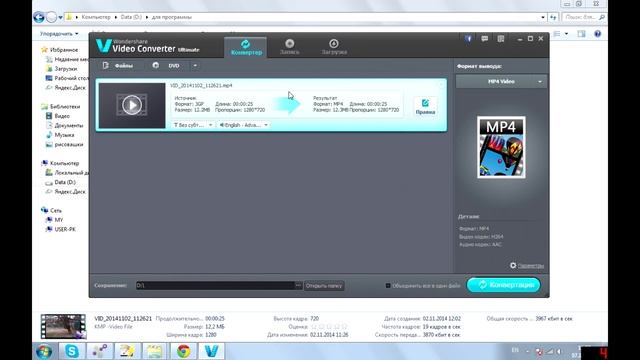Open the рисовашки library
Image resolution: width=640 pixels, height=360 pixels.
pos(64,144)
